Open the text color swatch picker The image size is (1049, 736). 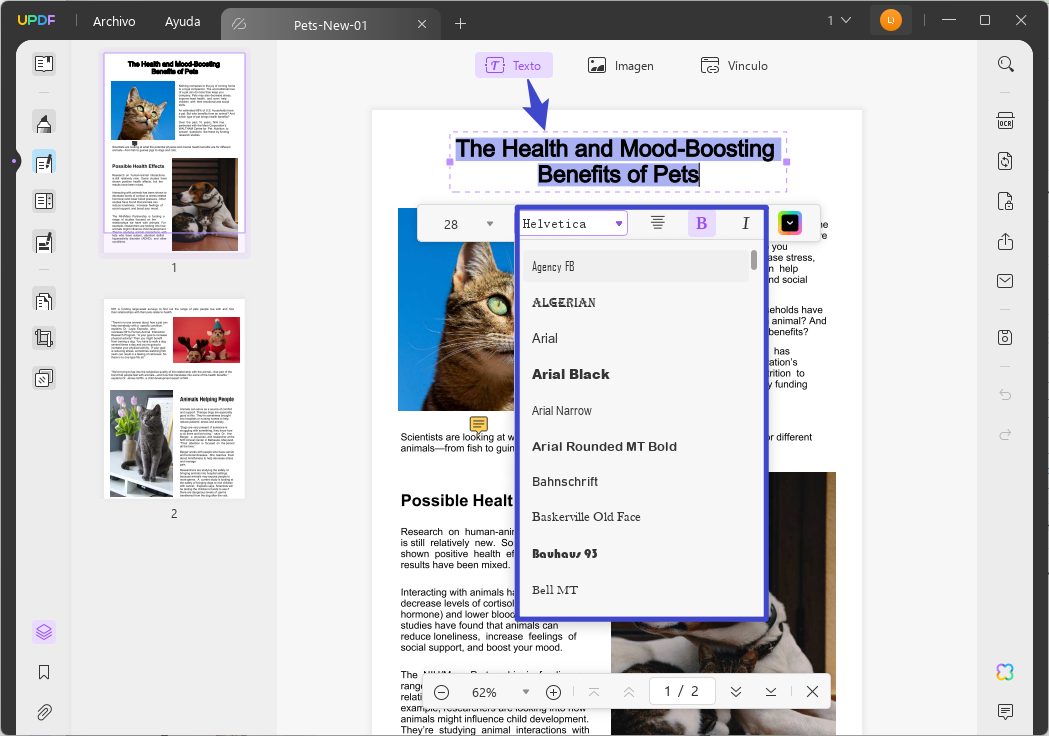[789, 223]
